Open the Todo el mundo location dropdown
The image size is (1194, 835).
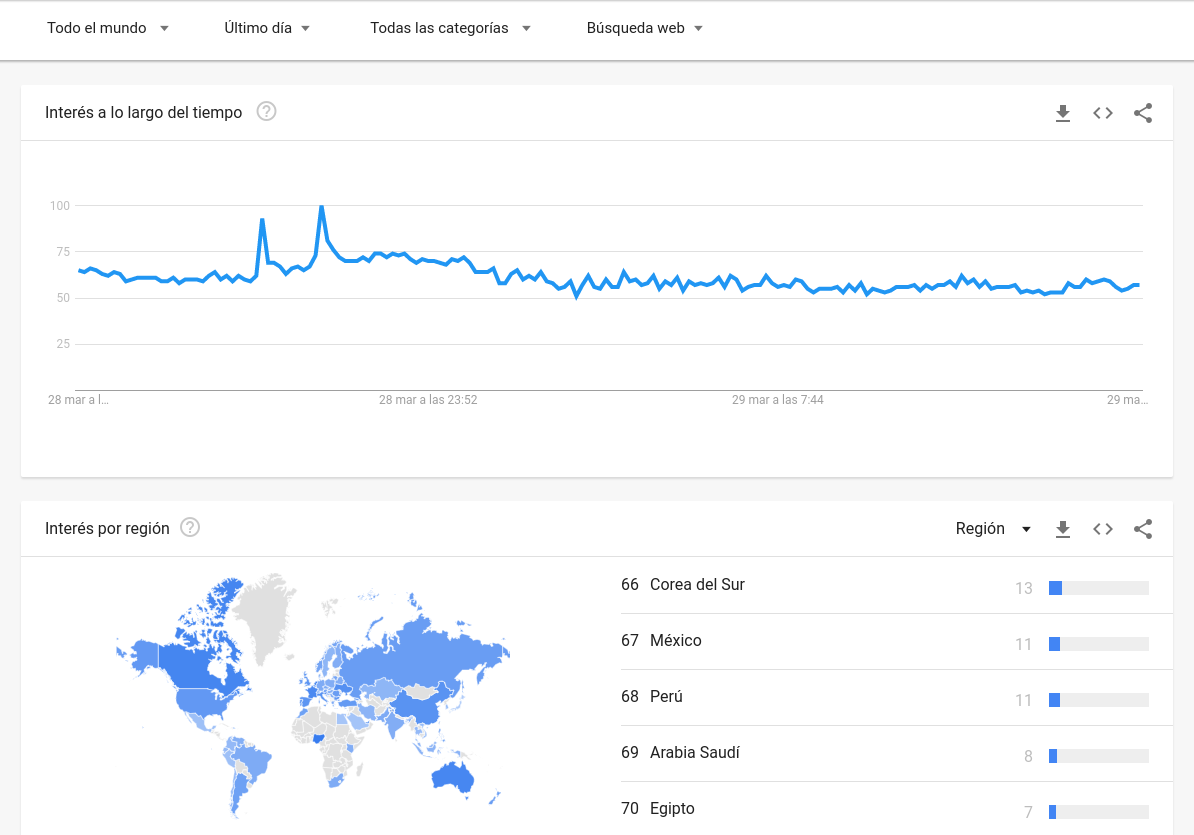tap(108, 28)
